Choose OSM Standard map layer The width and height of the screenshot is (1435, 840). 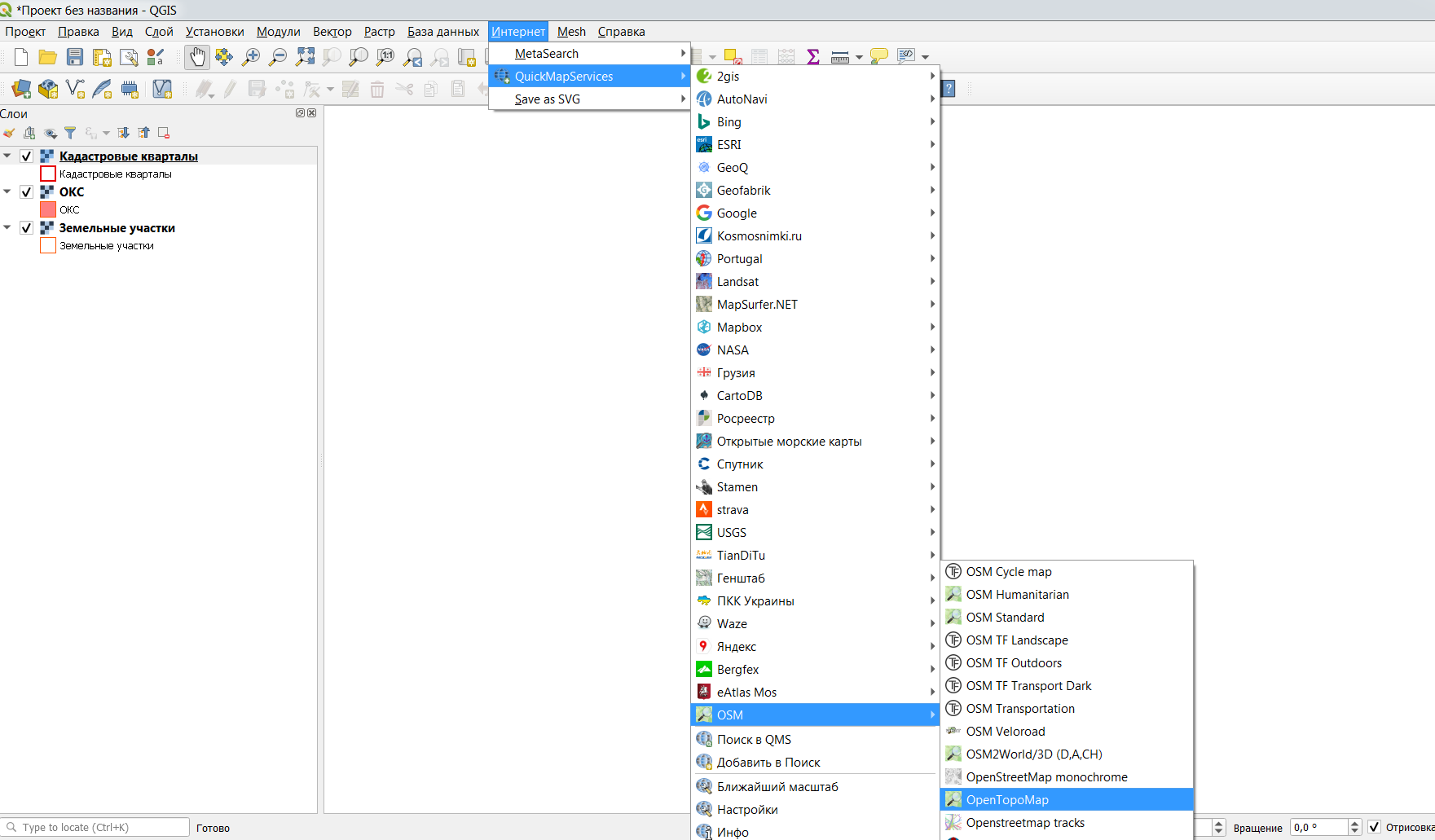click(1005, 618)
